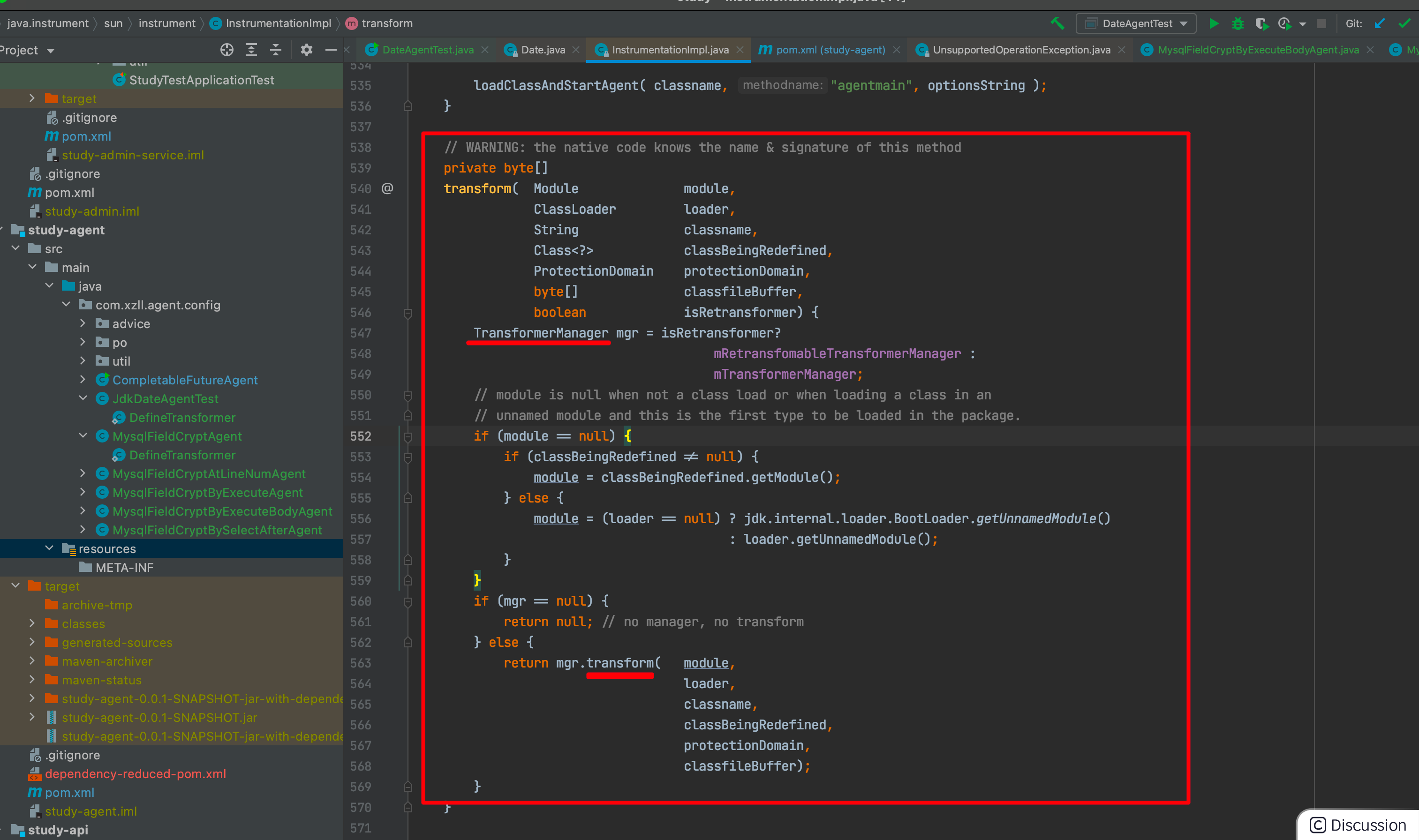This screenshot has height=840, width=1419.
Task: Select the resources folder
Action: [x=107, y=548]
